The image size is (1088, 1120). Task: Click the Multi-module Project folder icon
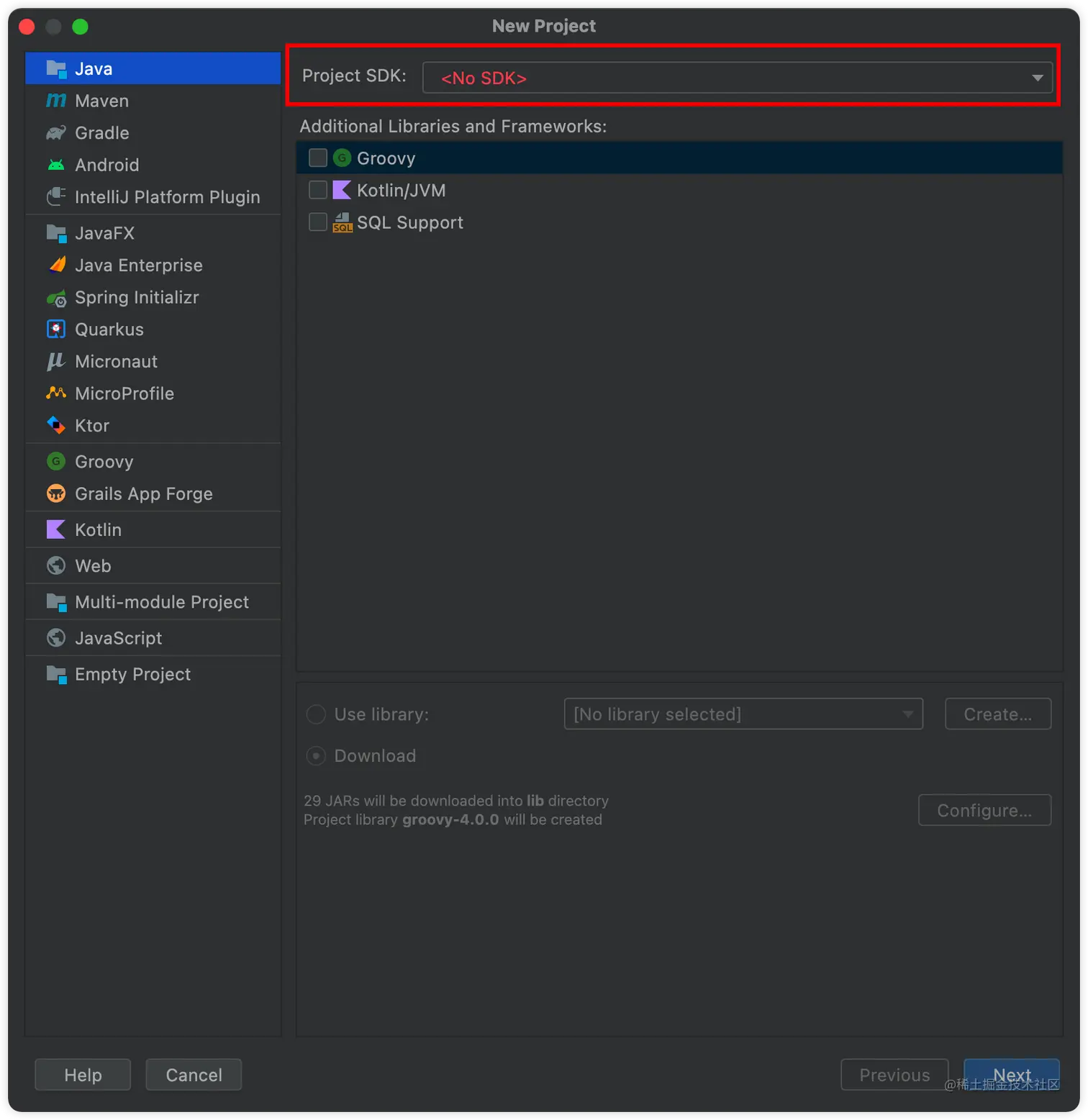point(56,603)
